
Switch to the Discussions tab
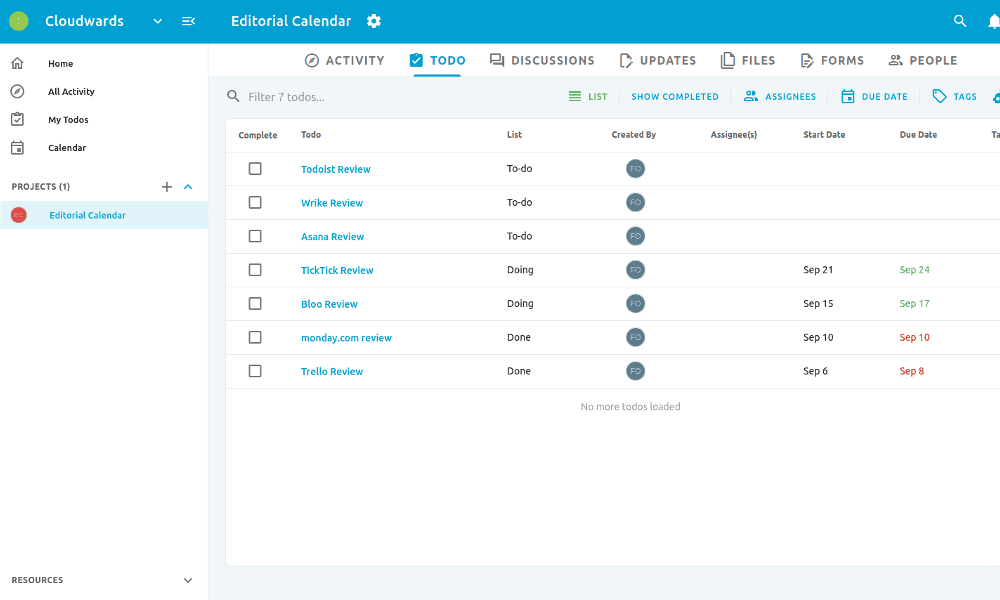pos(542,61)
